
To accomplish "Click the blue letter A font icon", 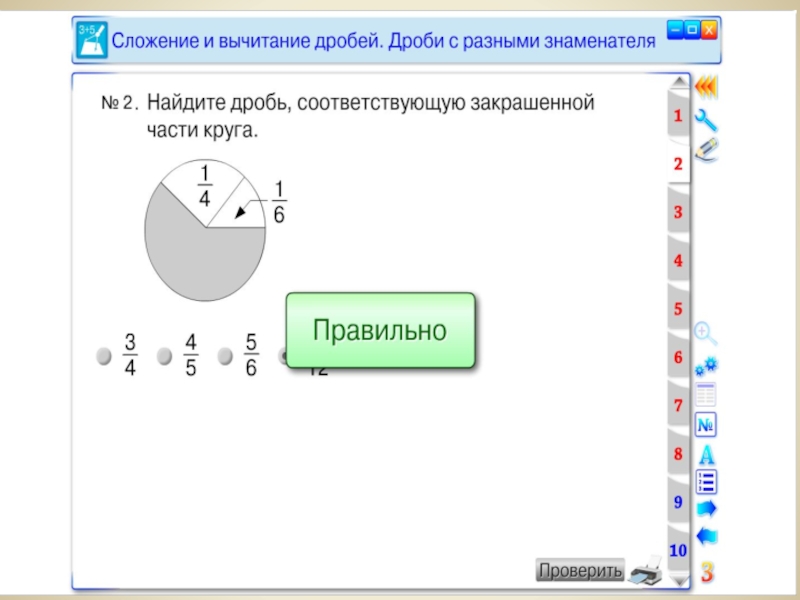I will pos(707,455).
